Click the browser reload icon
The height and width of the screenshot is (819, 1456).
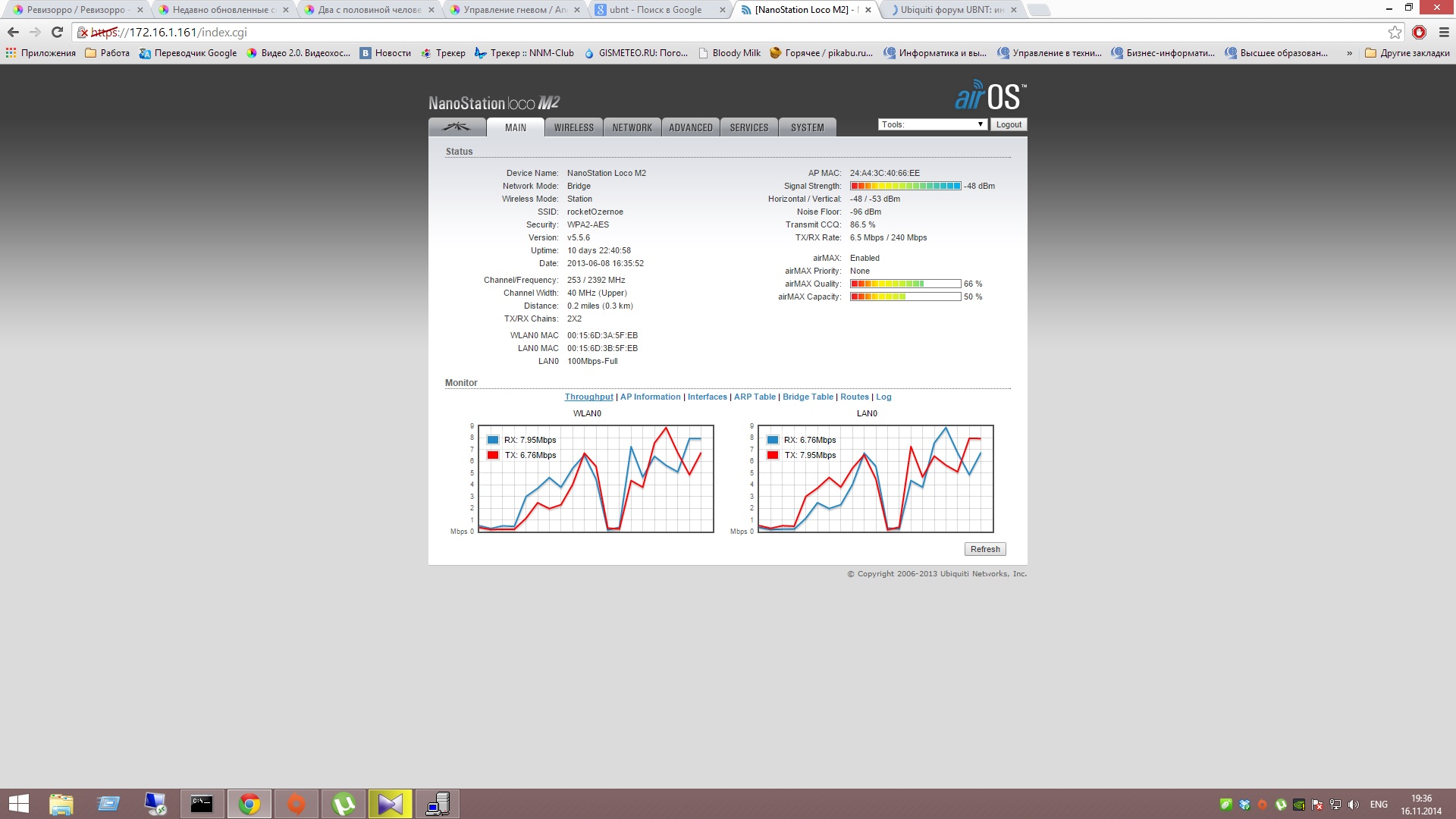57,32
